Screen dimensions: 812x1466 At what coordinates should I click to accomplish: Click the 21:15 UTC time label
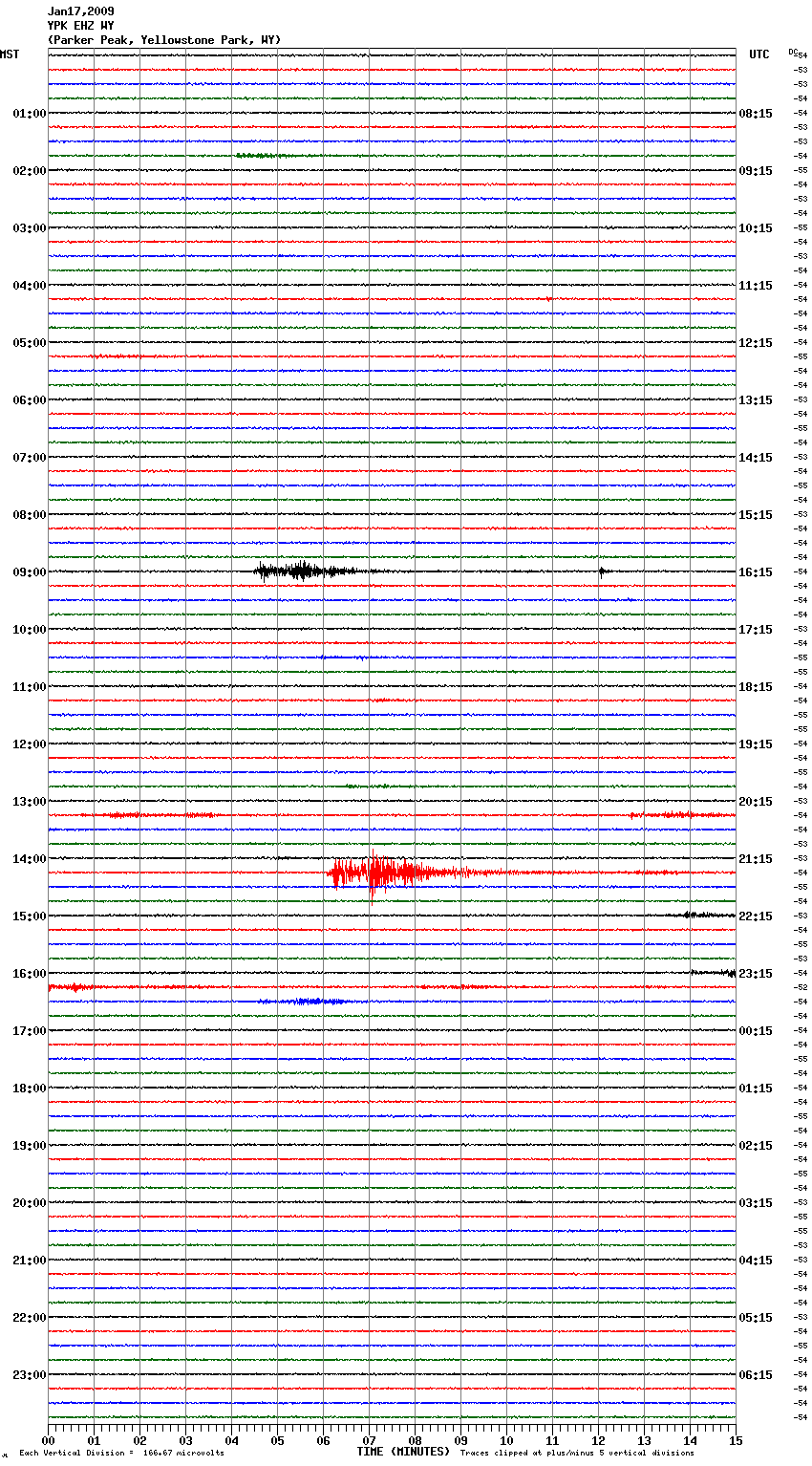756,859
